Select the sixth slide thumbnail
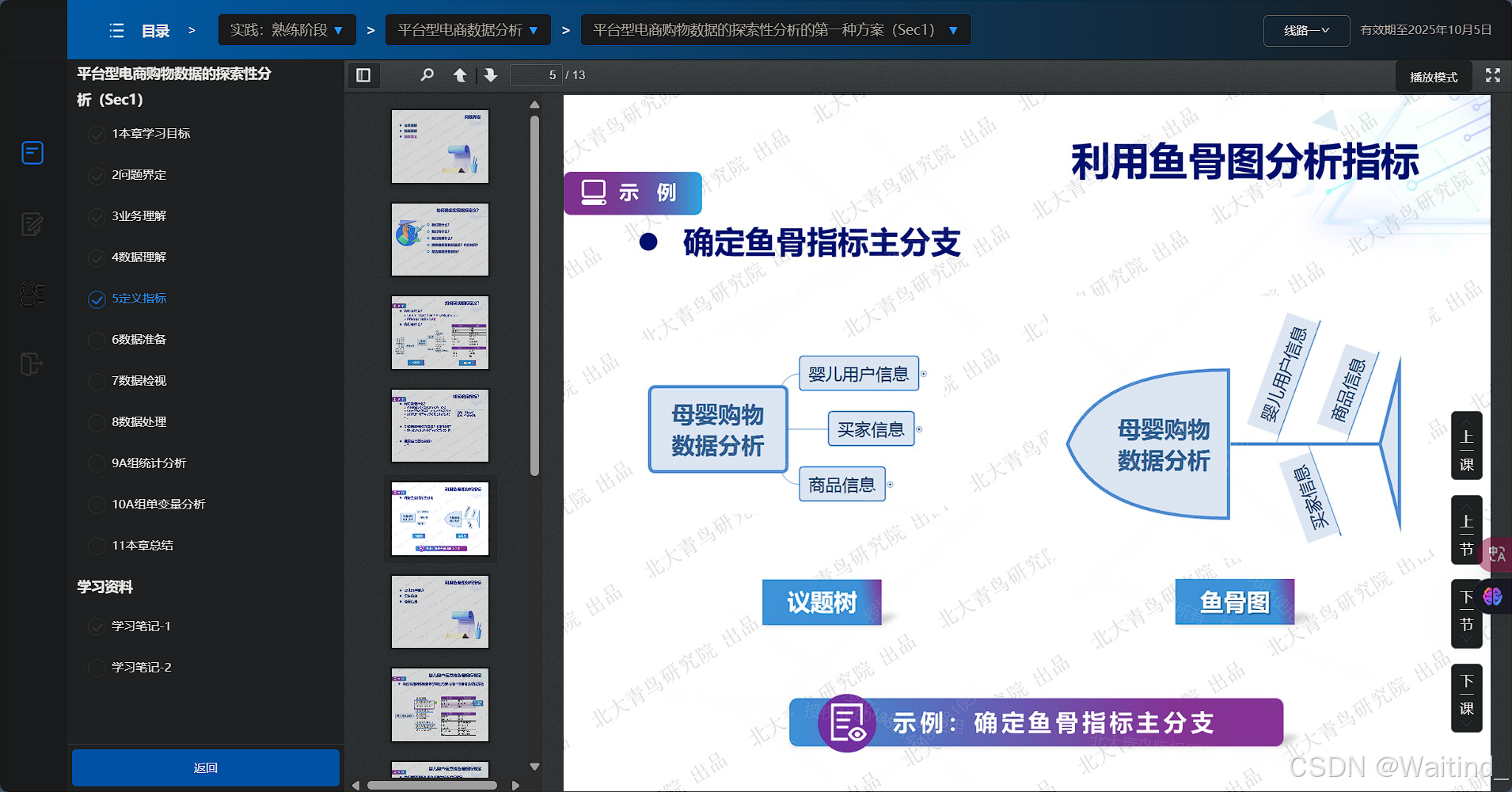 tap(440, 611)
